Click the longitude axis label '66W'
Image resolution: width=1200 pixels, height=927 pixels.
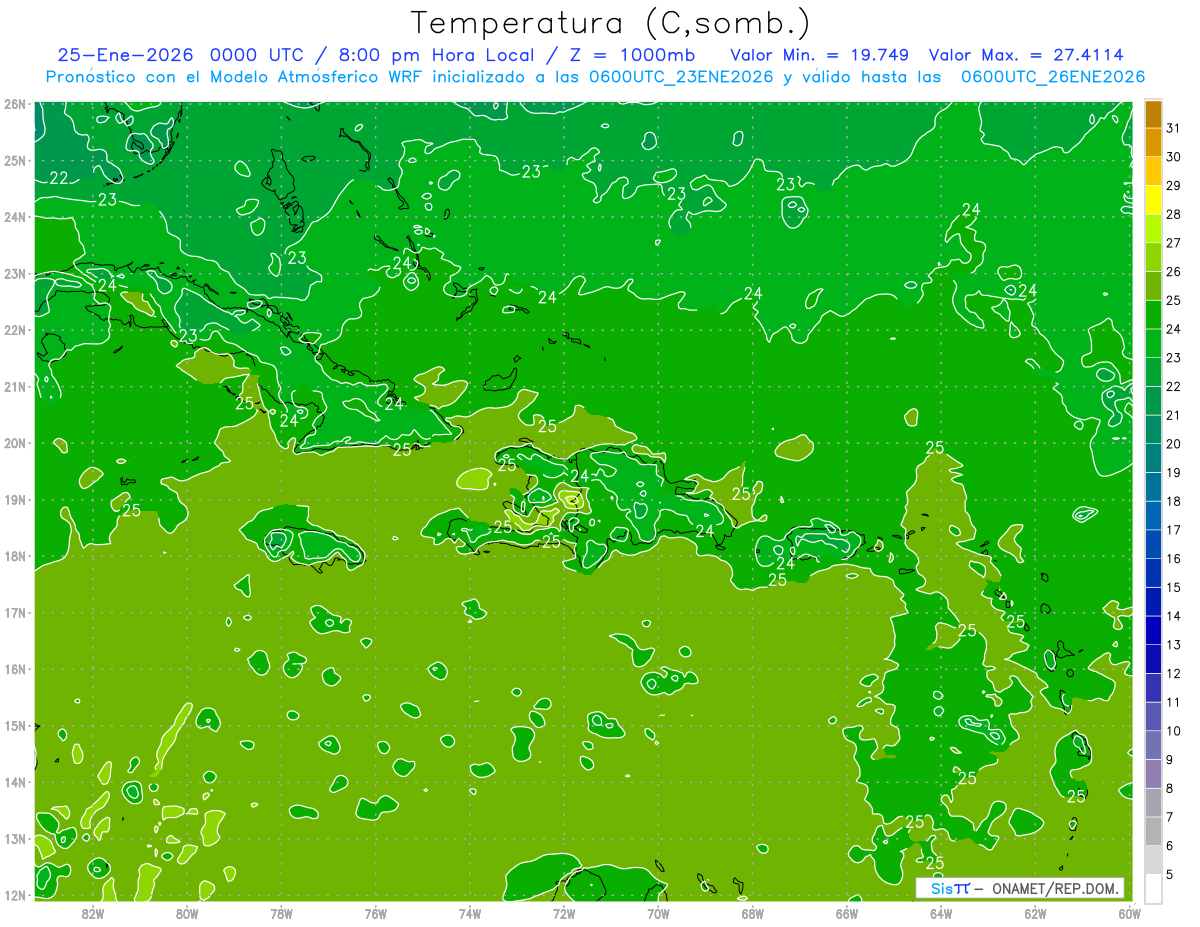click(x=846, y=913)
